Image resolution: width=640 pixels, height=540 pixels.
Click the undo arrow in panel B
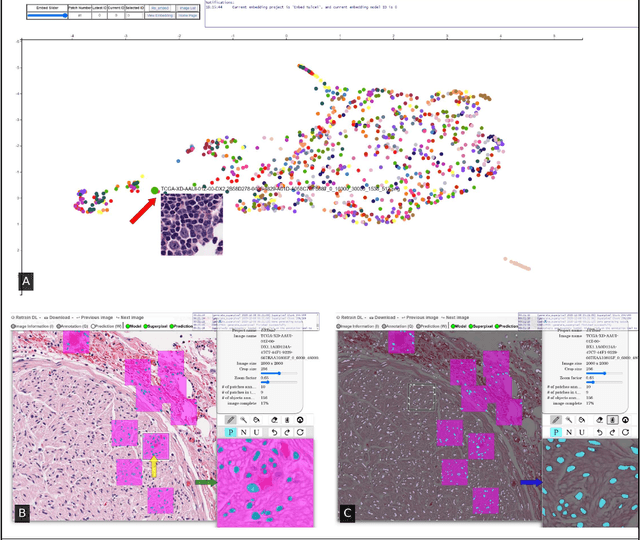click(274, 432)
